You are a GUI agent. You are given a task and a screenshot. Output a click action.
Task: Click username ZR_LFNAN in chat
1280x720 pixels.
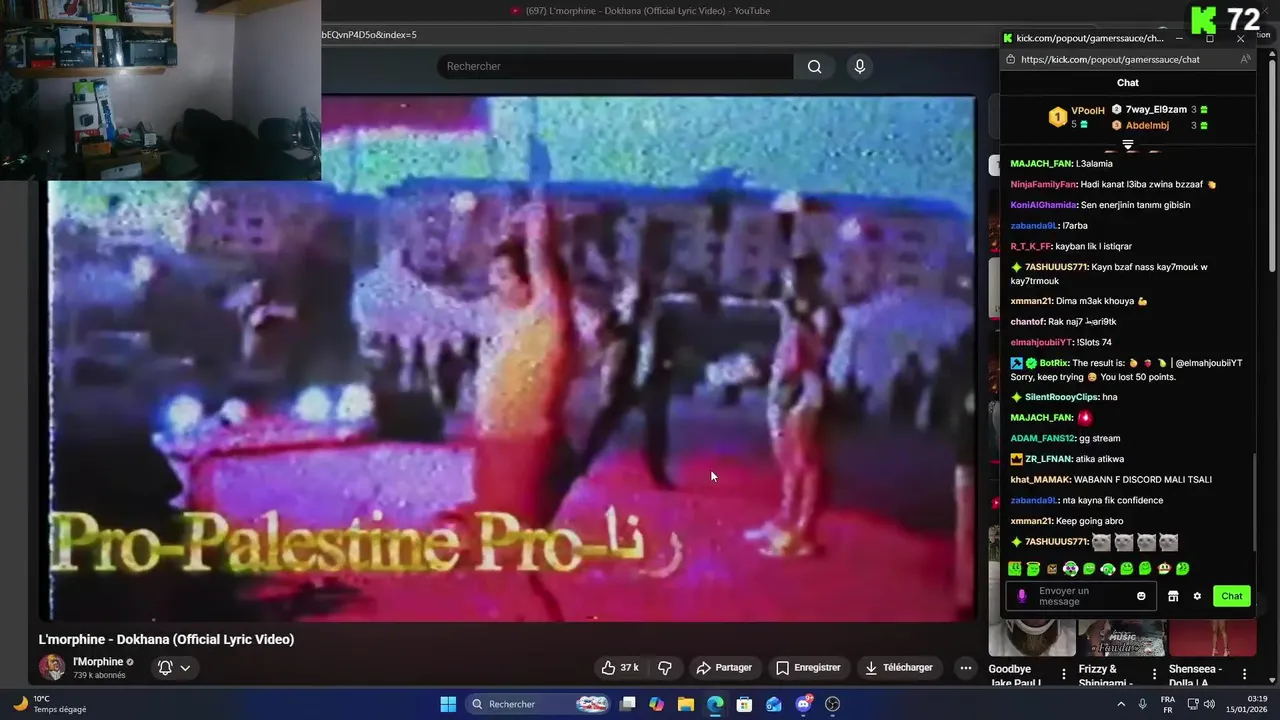click(x=1048, y=459)
